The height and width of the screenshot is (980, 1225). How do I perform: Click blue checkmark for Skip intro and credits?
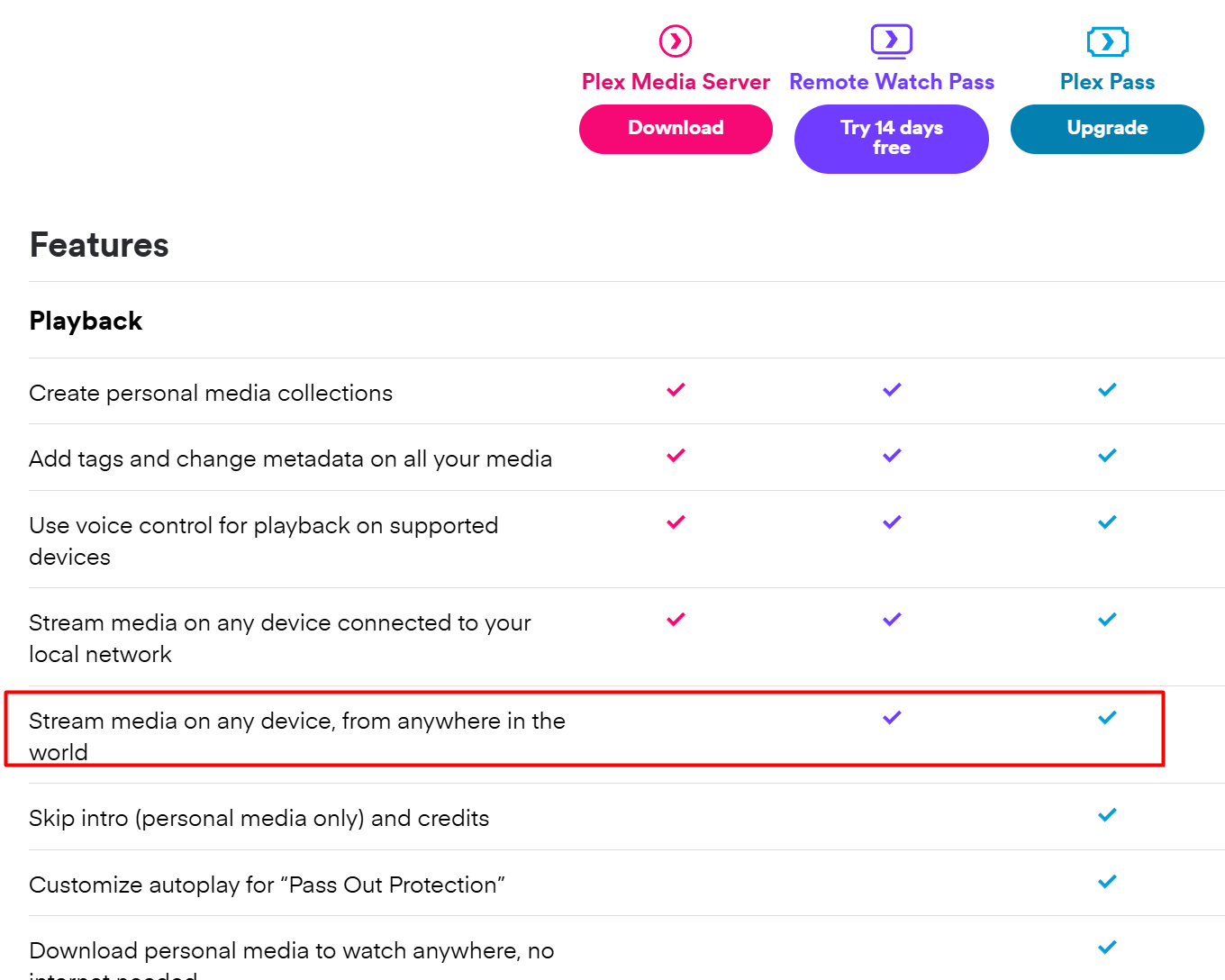[1107, 815]
